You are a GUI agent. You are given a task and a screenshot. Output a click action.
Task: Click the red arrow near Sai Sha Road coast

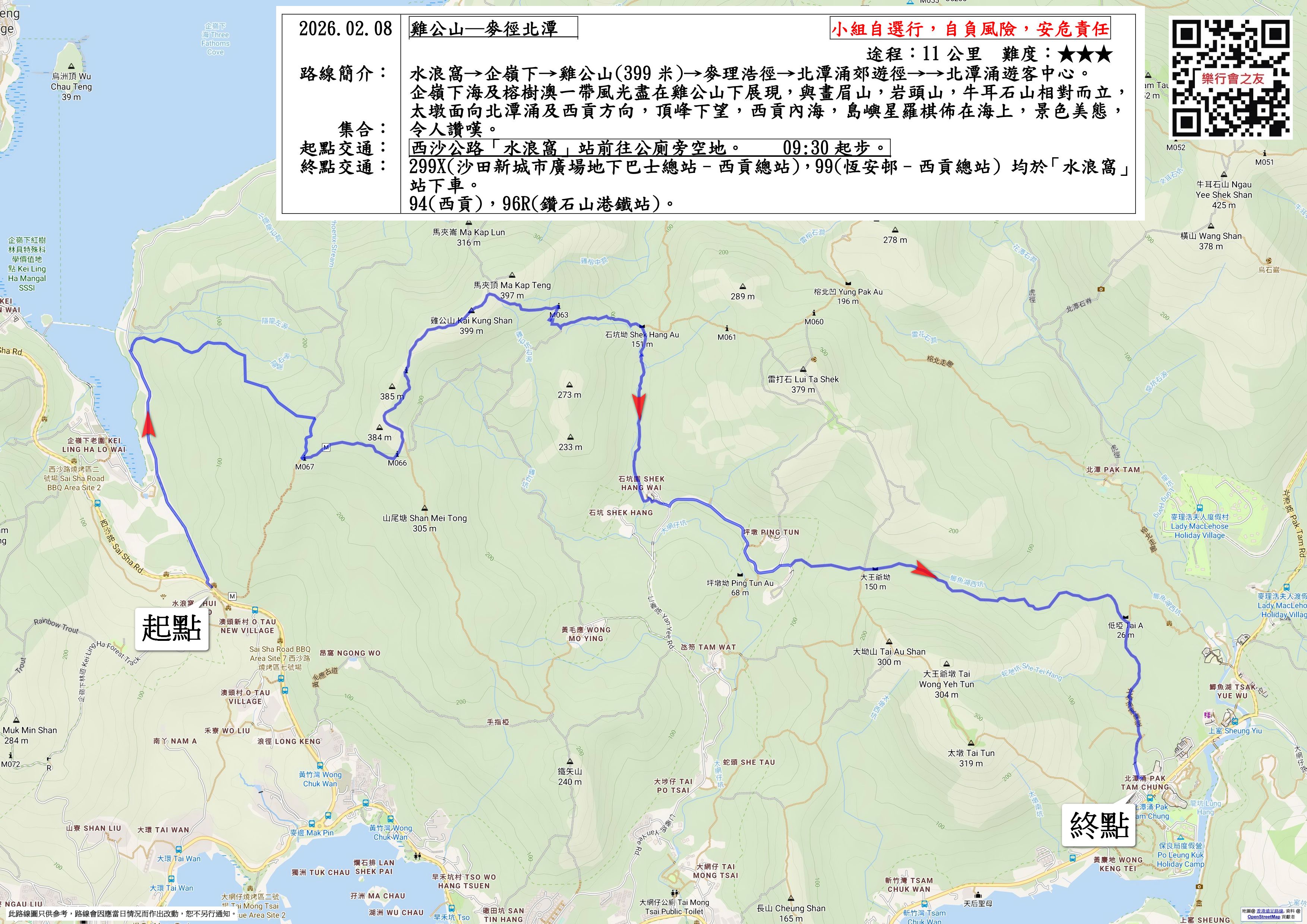click(148, 424)
